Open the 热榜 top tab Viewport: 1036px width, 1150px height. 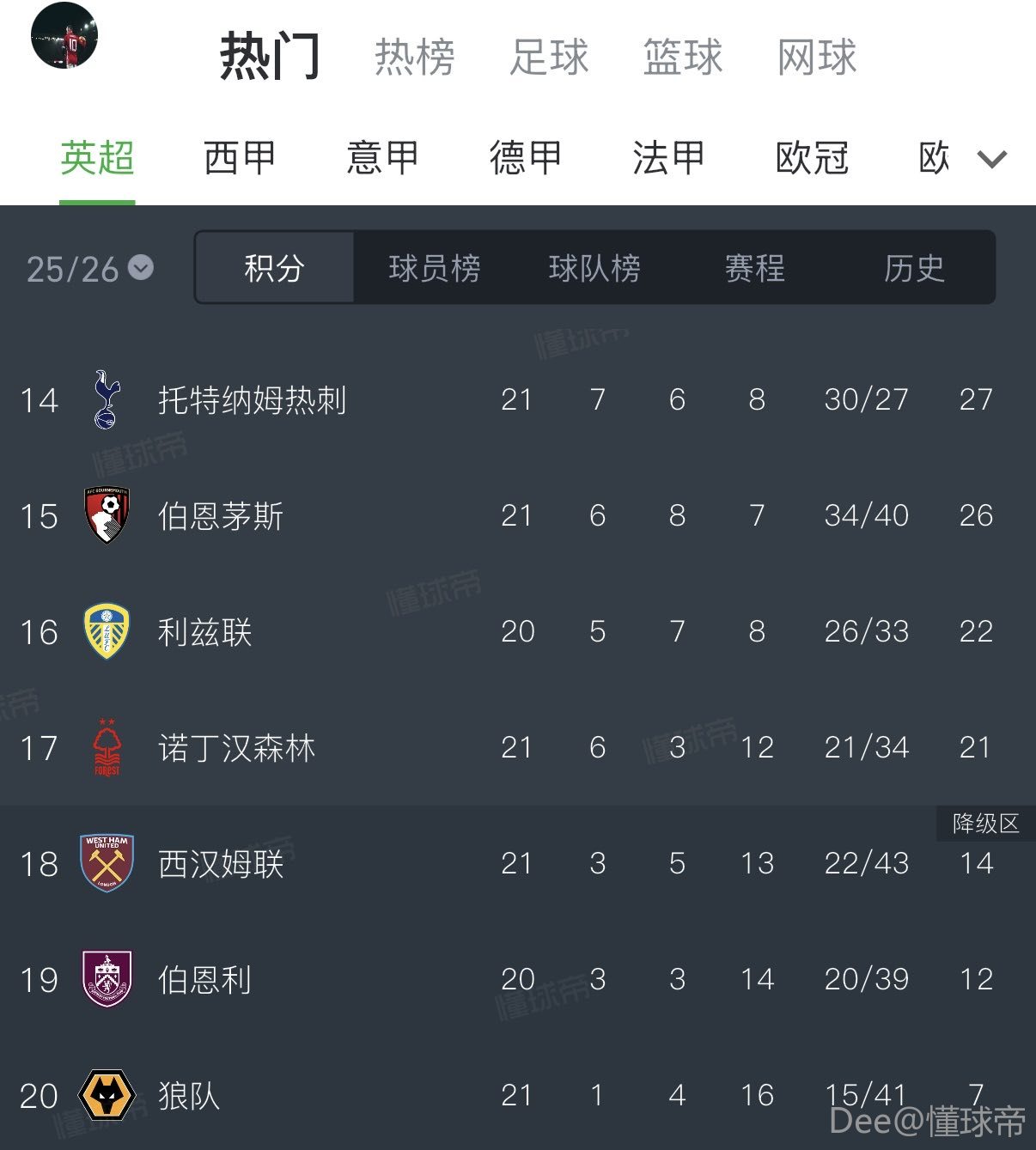pos(415,58)
